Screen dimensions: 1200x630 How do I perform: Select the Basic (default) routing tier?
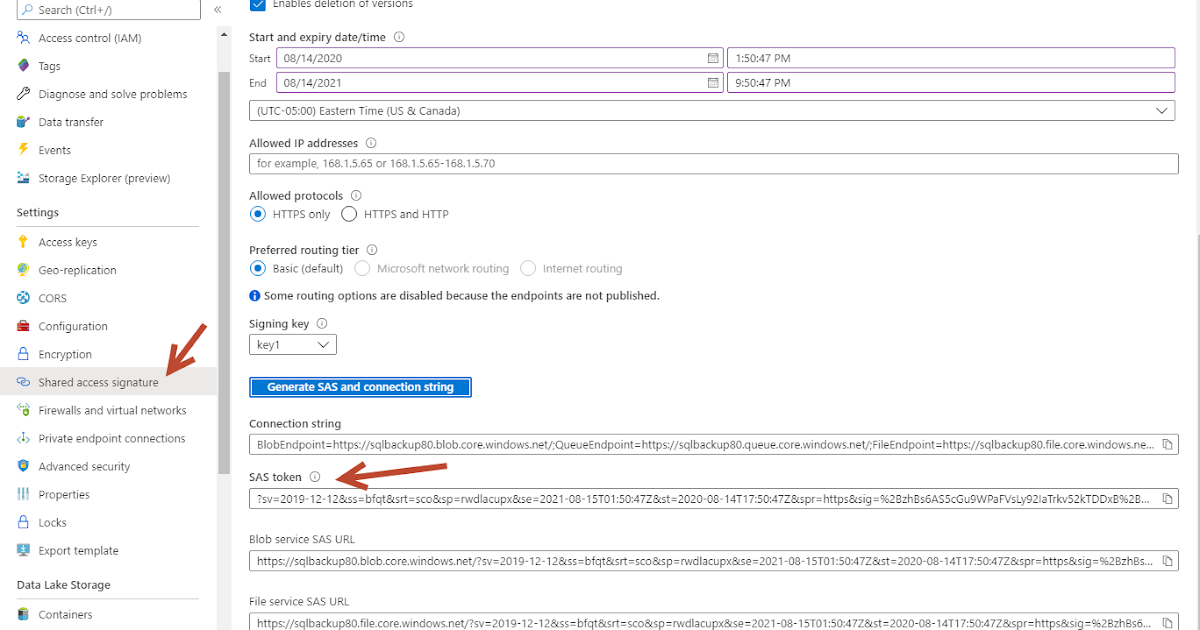tap(258, 268)
